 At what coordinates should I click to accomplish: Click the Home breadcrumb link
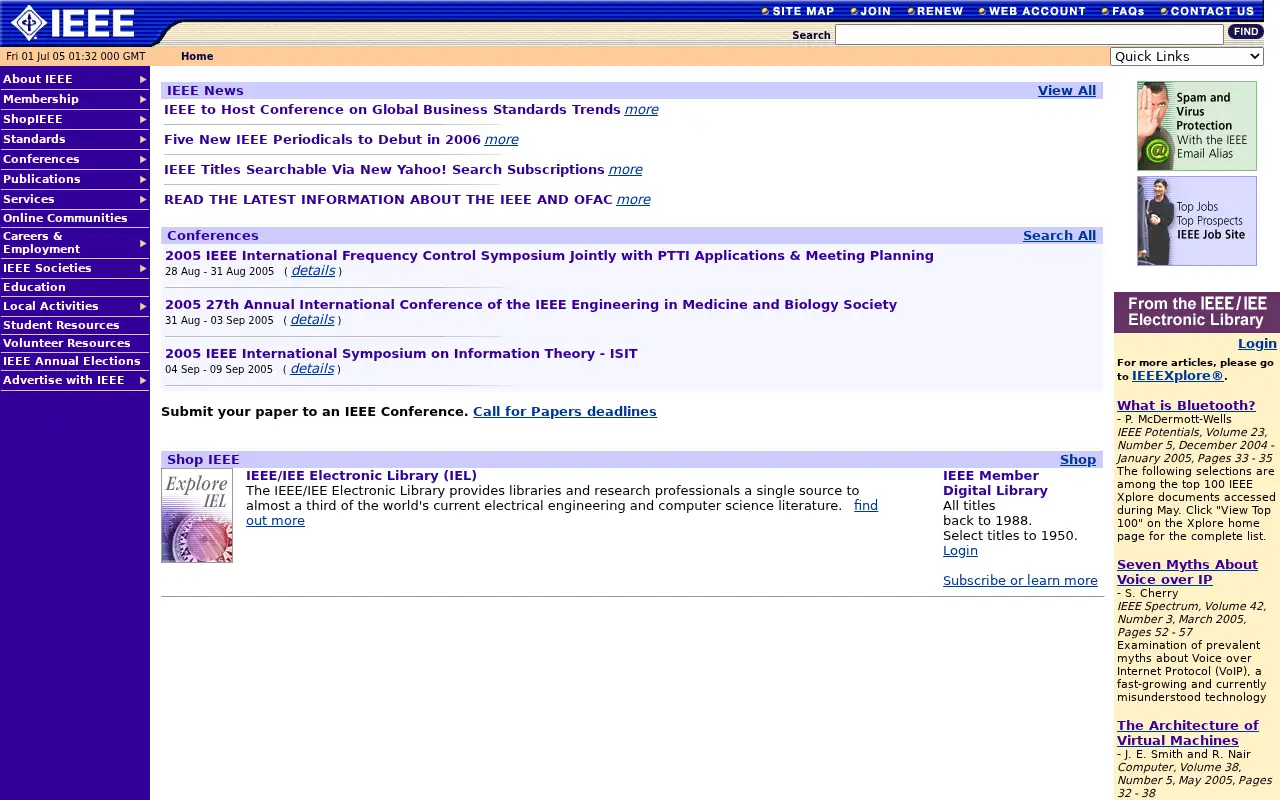tap(197, 57)
